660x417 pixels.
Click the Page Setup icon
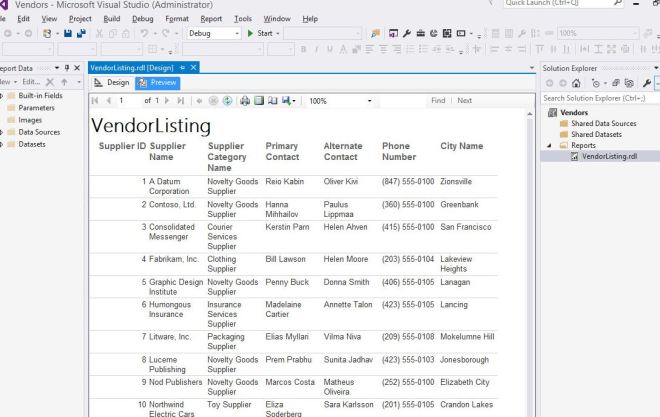(272, 101)
